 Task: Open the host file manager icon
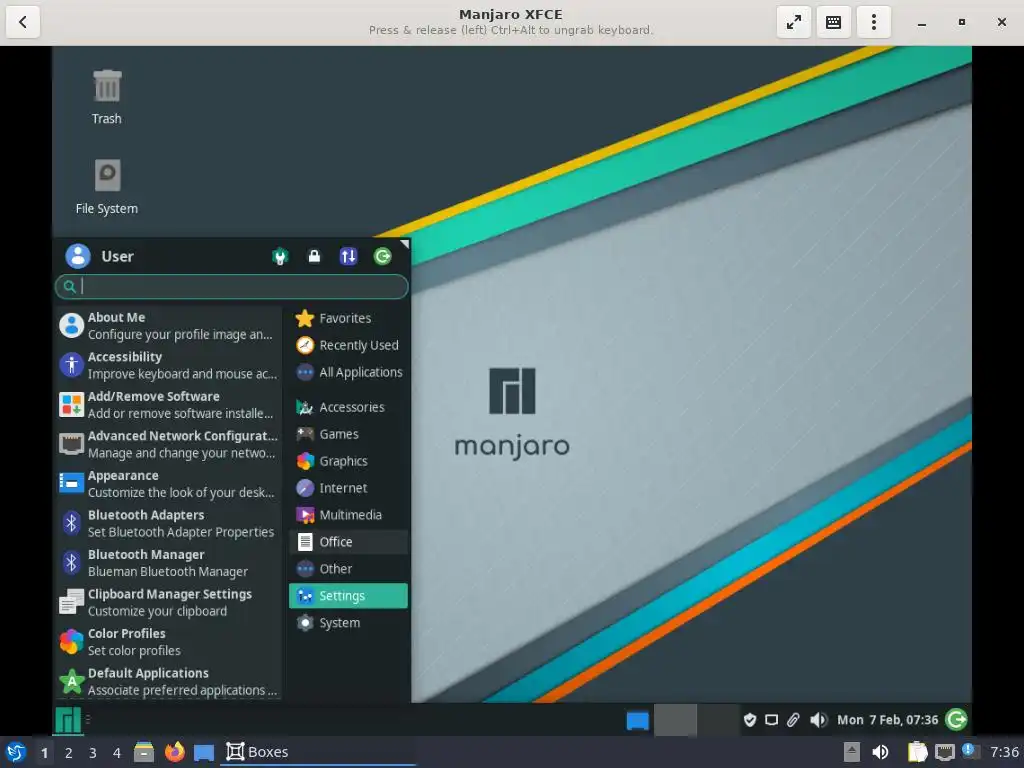(x=144, y=752)
